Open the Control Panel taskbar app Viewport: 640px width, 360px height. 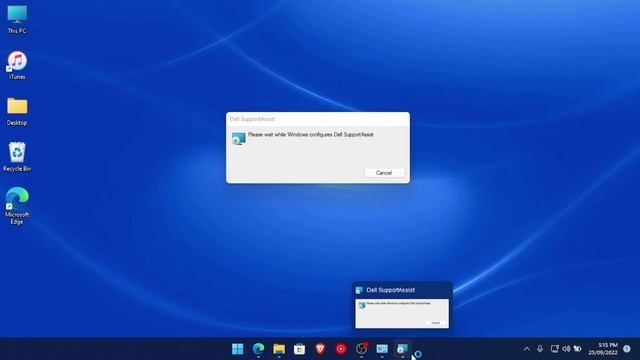pyautogui.click(x=382, y=349)
